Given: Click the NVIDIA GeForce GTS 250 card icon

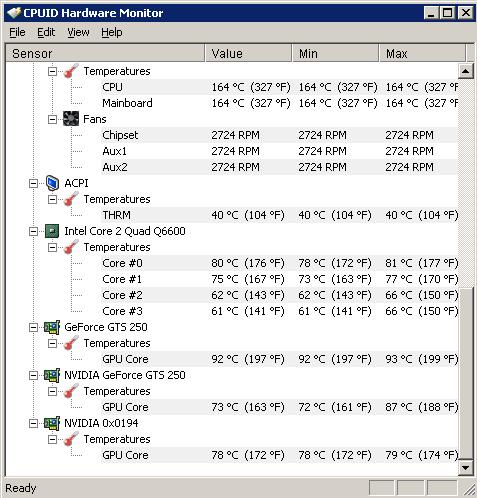Looking at the screenshot, I should click(x=52, y=375).
